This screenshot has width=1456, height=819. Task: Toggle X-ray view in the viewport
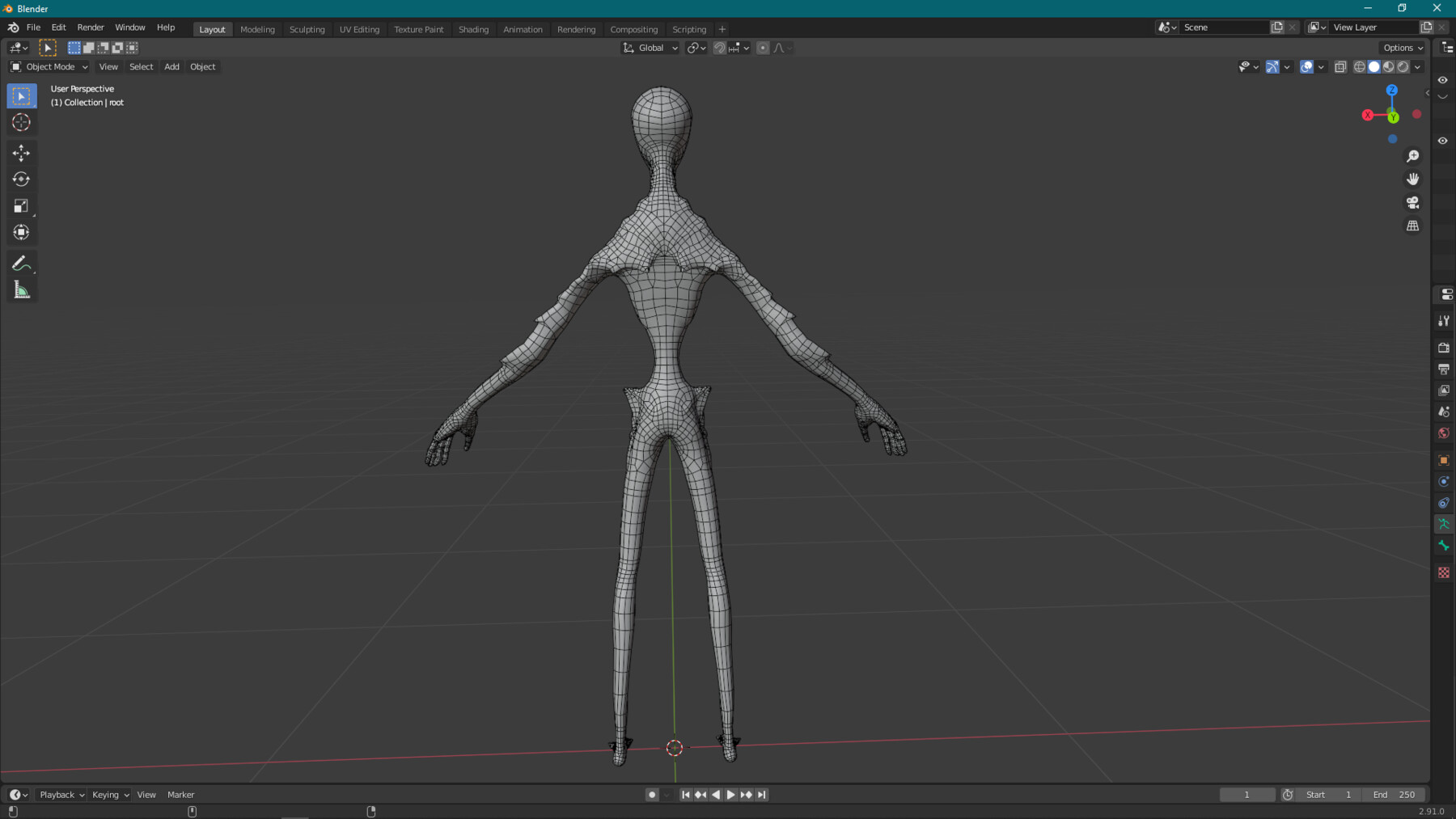pos(1340,67)
